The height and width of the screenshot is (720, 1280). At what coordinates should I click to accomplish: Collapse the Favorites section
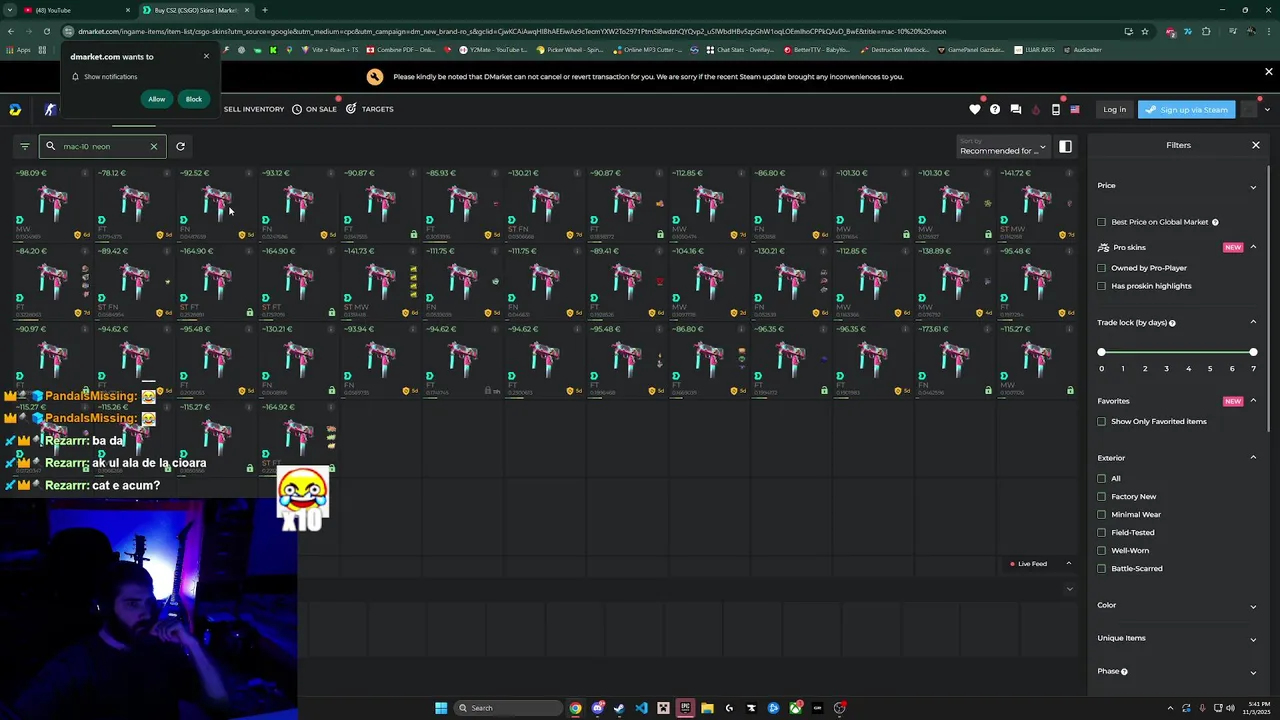point(1253,401)
